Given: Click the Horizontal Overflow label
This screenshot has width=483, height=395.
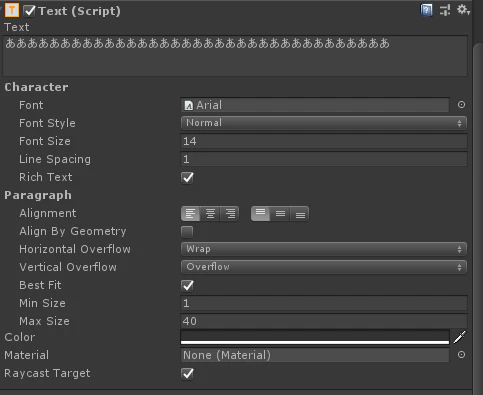Looking at the screenshot, I should point(75,249).
